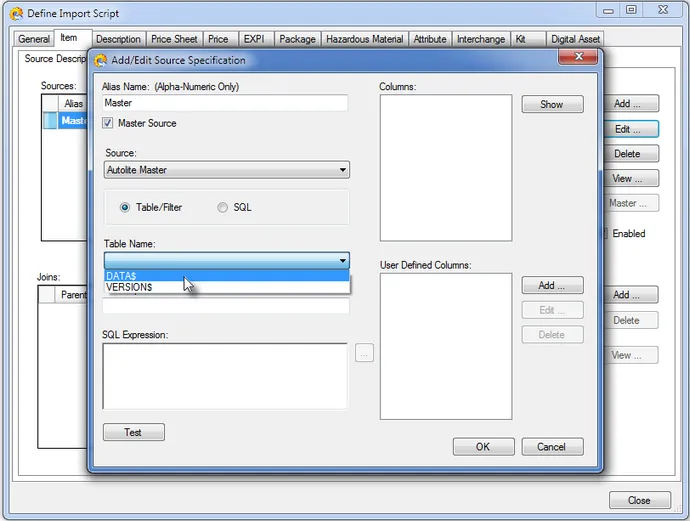
Task: Select the Table/Filter radio option
Action: click(x=125, y=207)
